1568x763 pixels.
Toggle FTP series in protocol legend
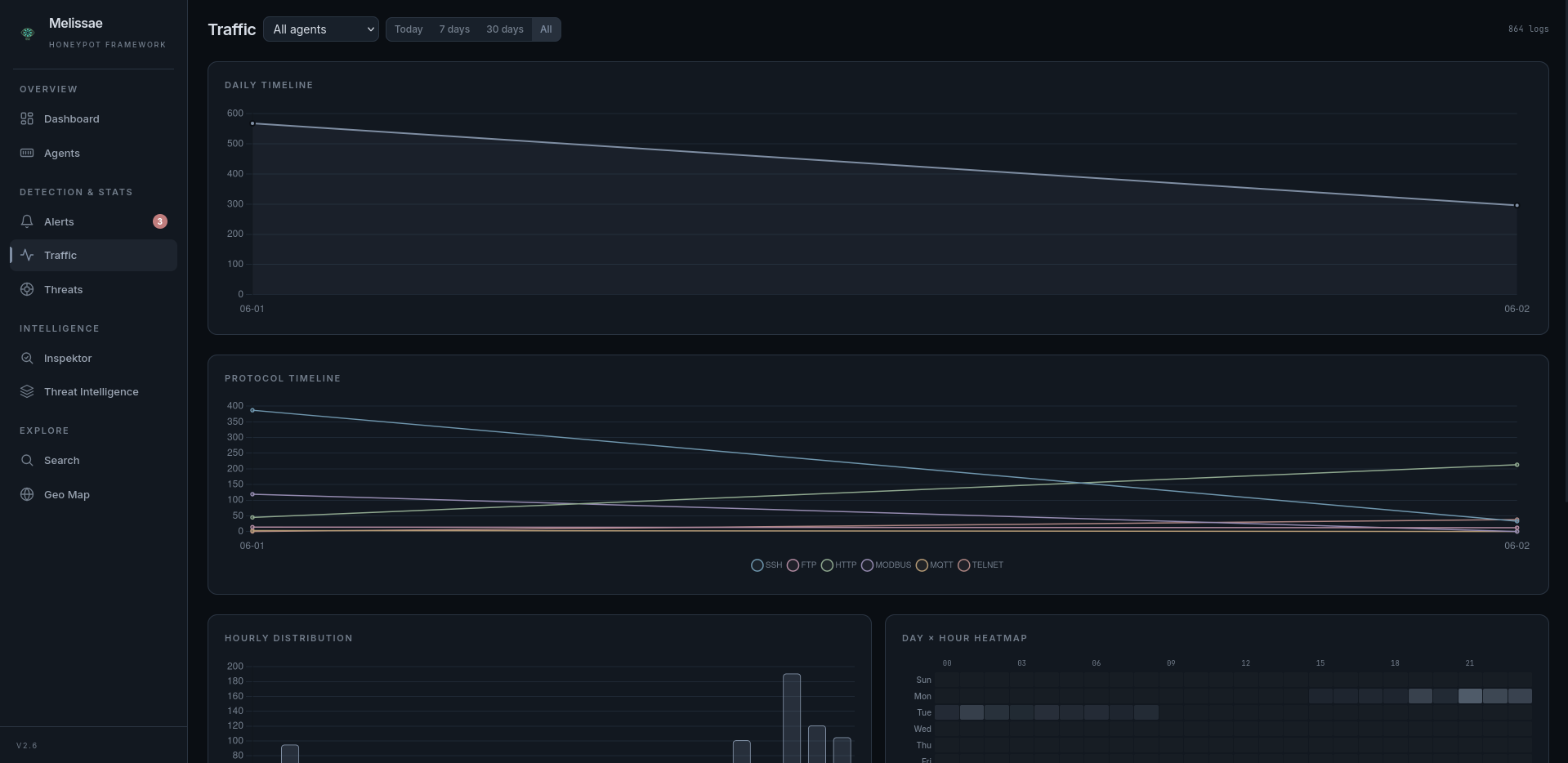(x=802, y=565)
